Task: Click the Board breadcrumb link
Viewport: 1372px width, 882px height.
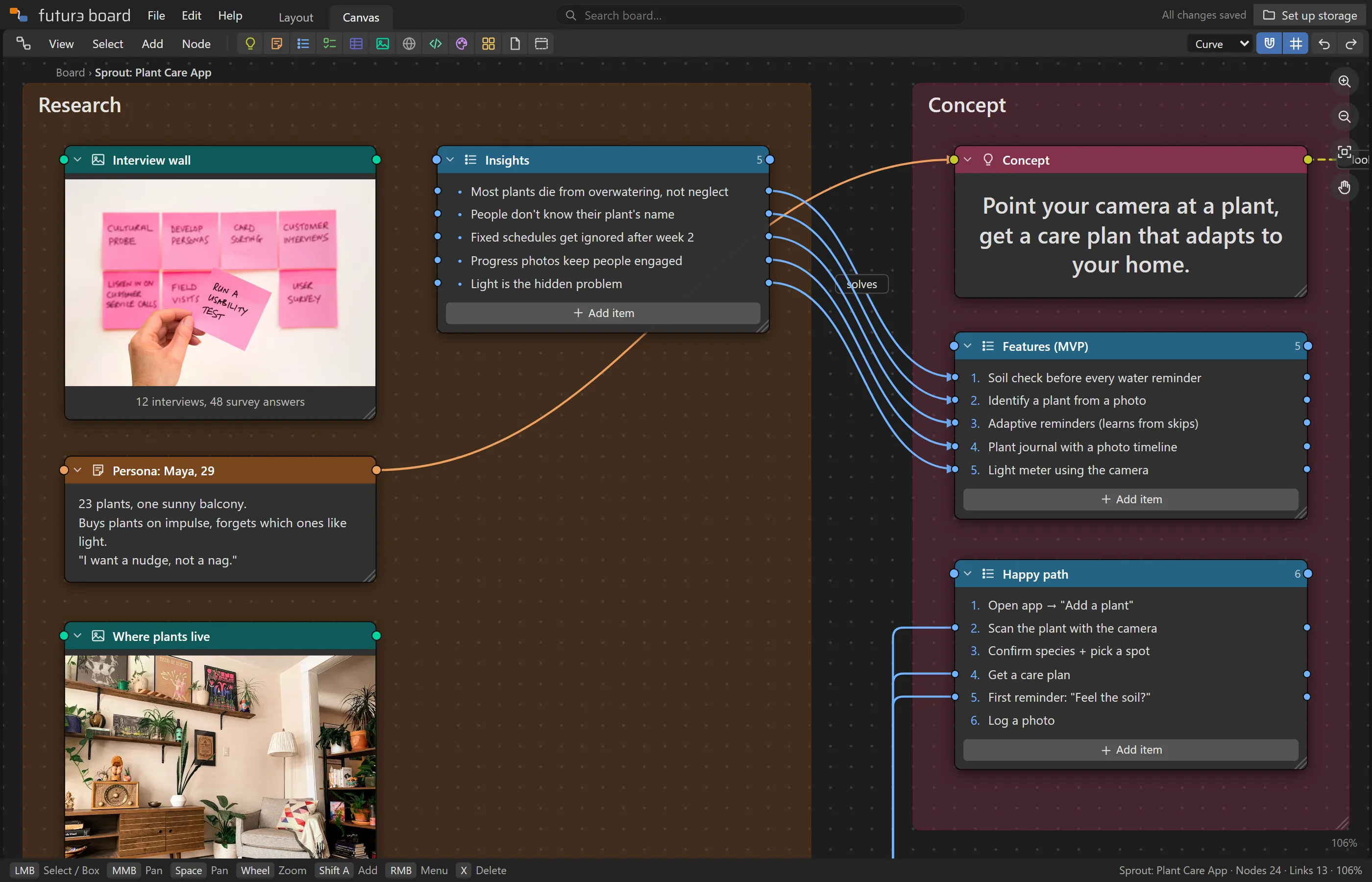Action: click(x=70, y=72)
